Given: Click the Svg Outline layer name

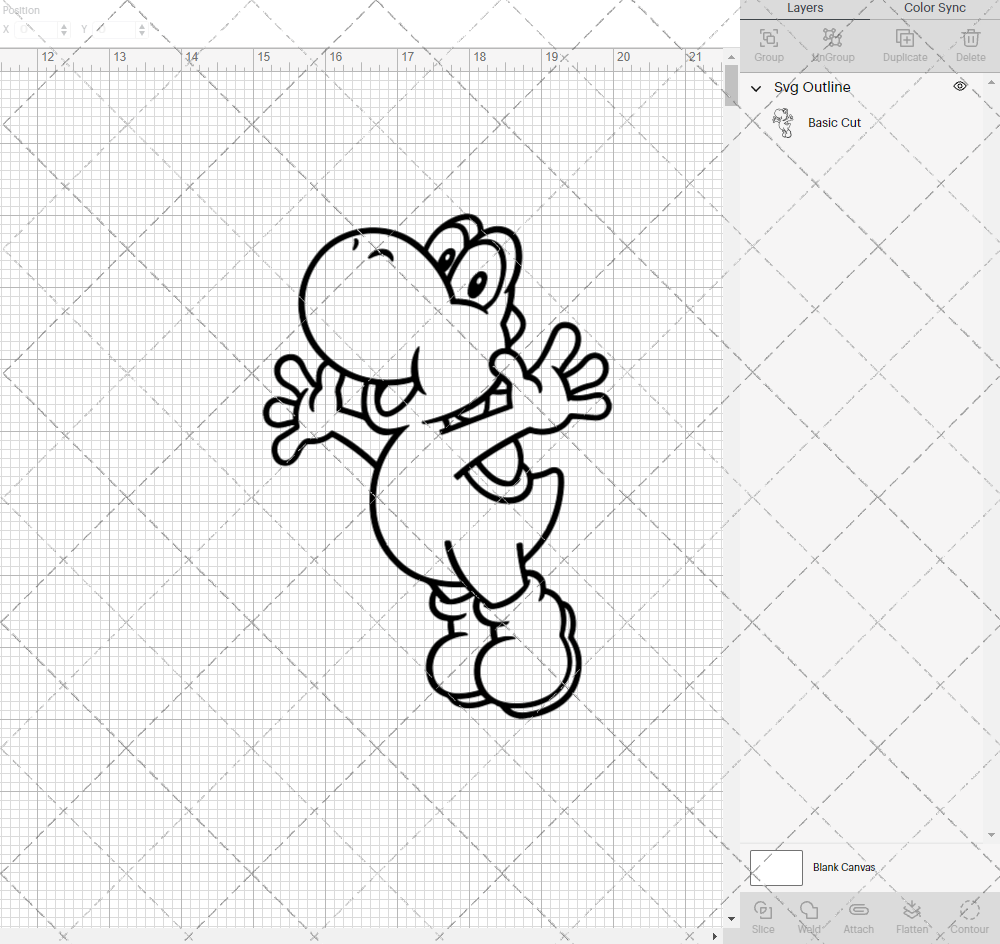Looking at the screenshot, I should tap(812, 87).
